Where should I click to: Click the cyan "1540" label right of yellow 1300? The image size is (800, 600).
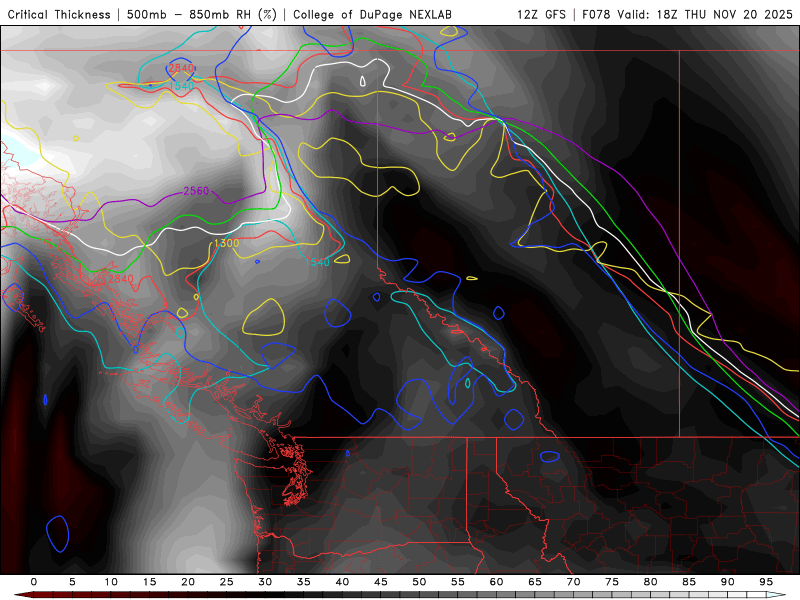point(317,262)
